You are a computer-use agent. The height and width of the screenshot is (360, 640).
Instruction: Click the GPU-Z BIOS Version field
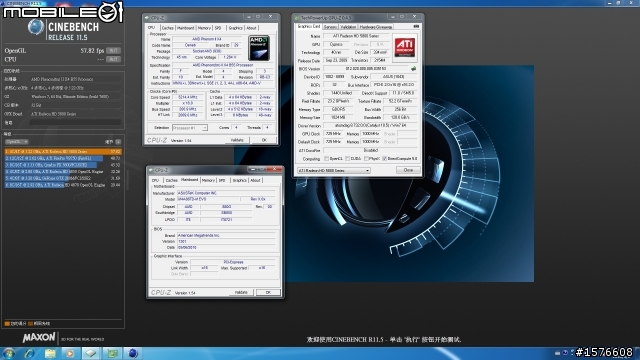click(x=366, y=69)
